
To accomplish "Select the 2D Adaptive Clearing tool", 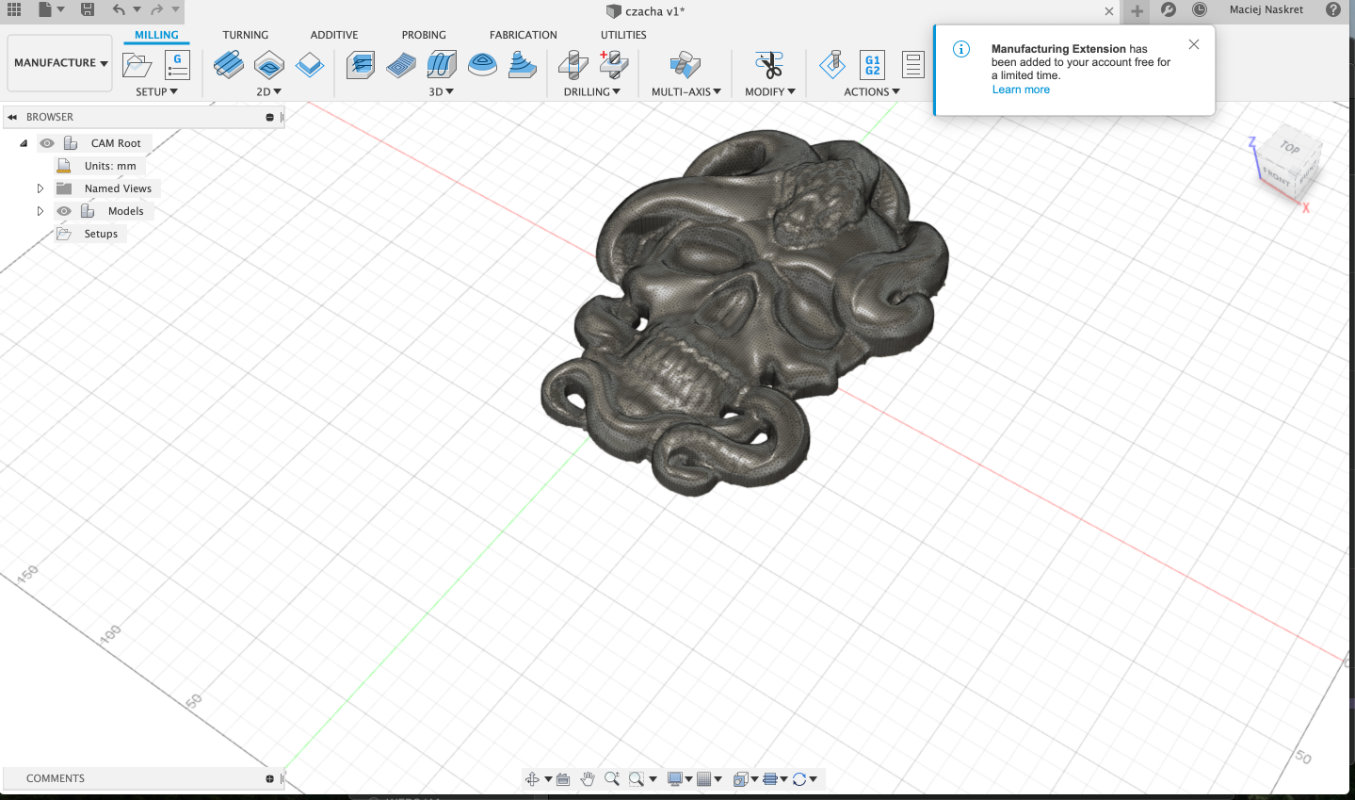I will click(228, 66).
